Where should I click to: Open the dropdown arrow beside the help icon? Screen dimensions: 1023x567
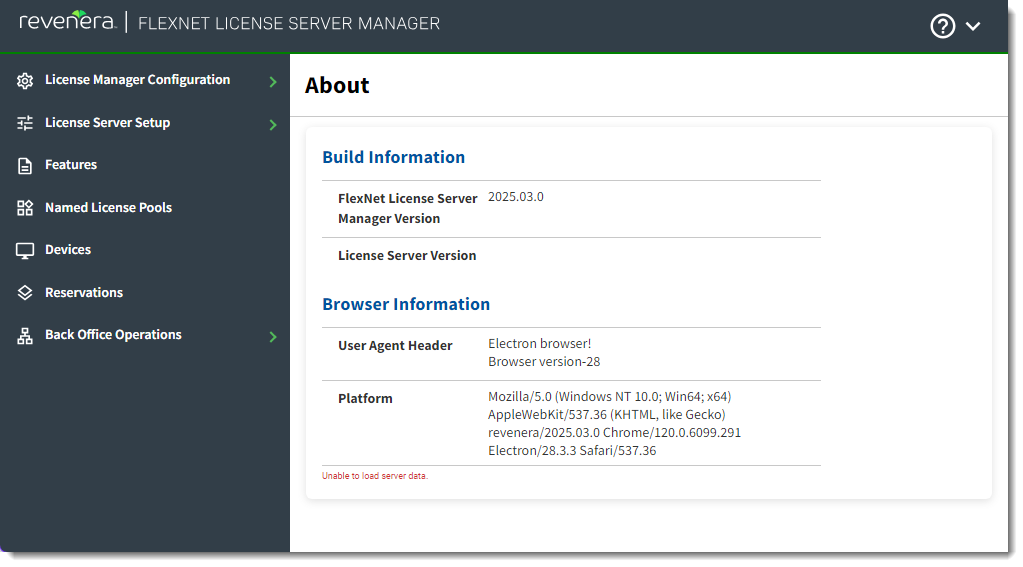972,27
